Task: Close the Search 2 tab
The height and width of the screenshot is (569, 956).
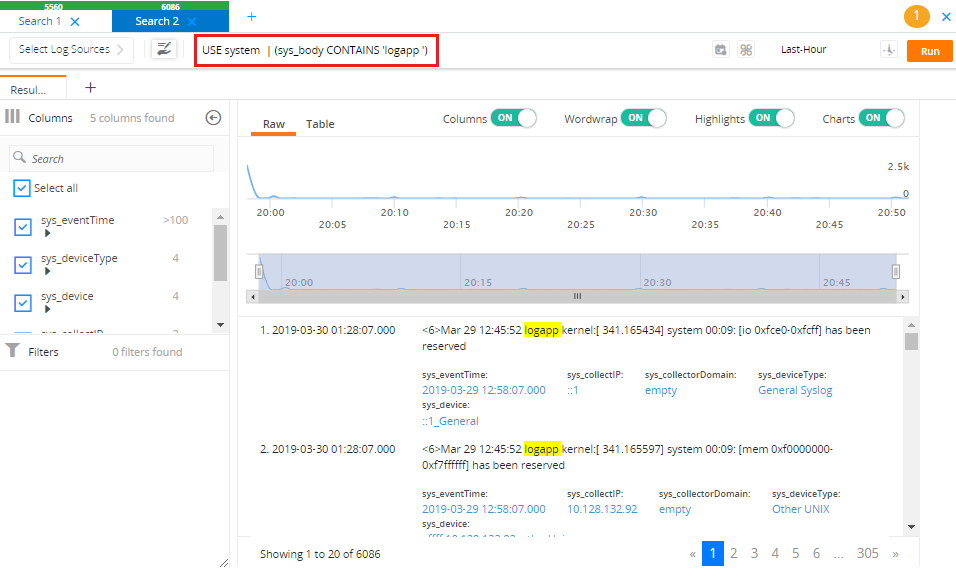Action: tap(192, 22)
